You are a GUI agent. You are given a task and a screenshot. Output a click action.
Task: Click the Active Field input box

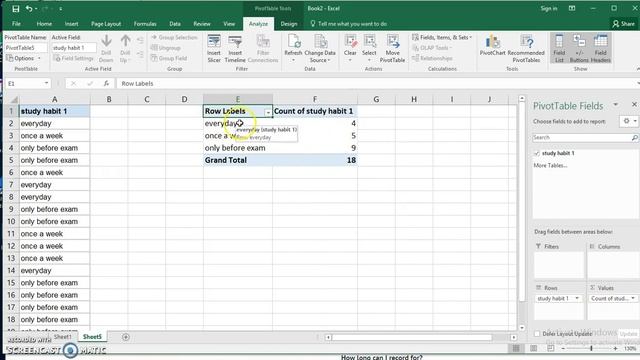[x=74, y=48]
